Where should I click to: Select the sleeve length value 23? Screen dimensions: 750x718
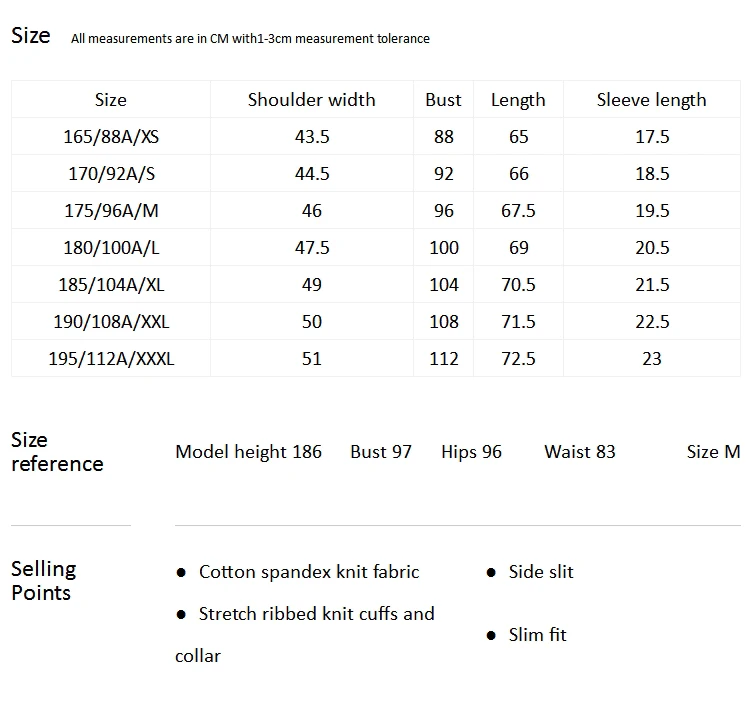651,359
